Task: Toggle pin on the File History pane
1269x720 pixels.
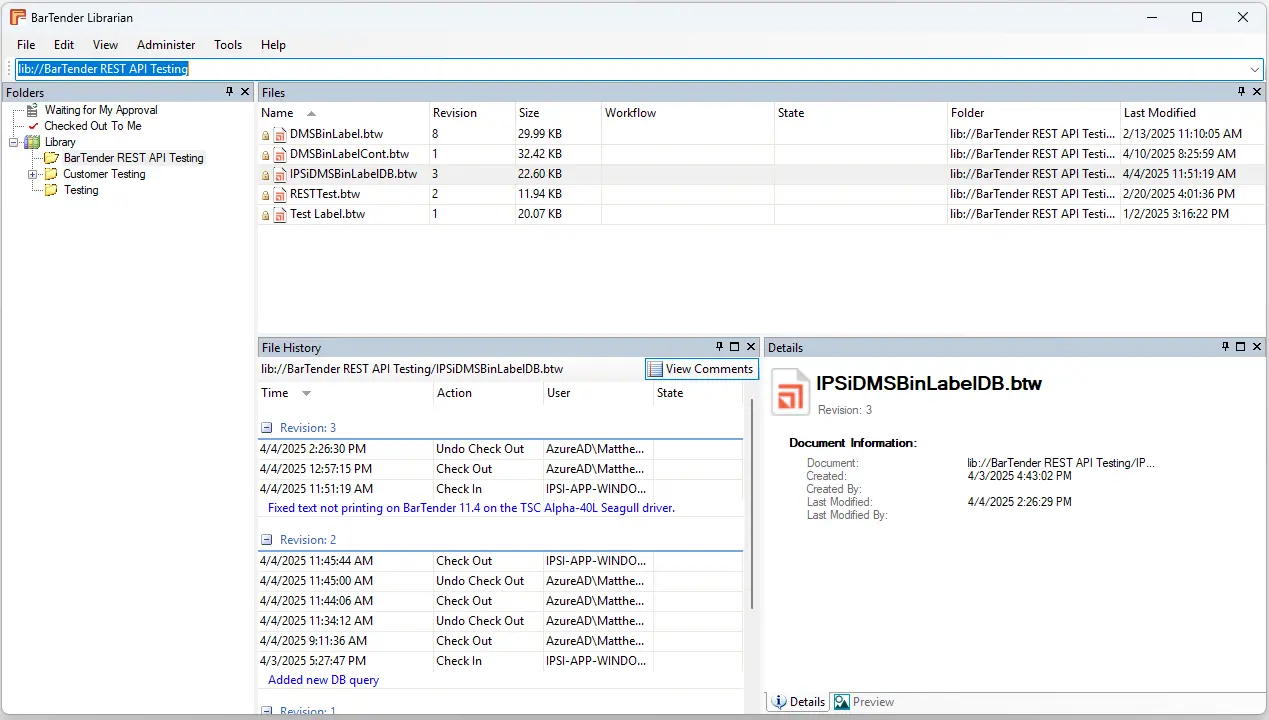Action: pyautogui.click(x=719, y=347)
